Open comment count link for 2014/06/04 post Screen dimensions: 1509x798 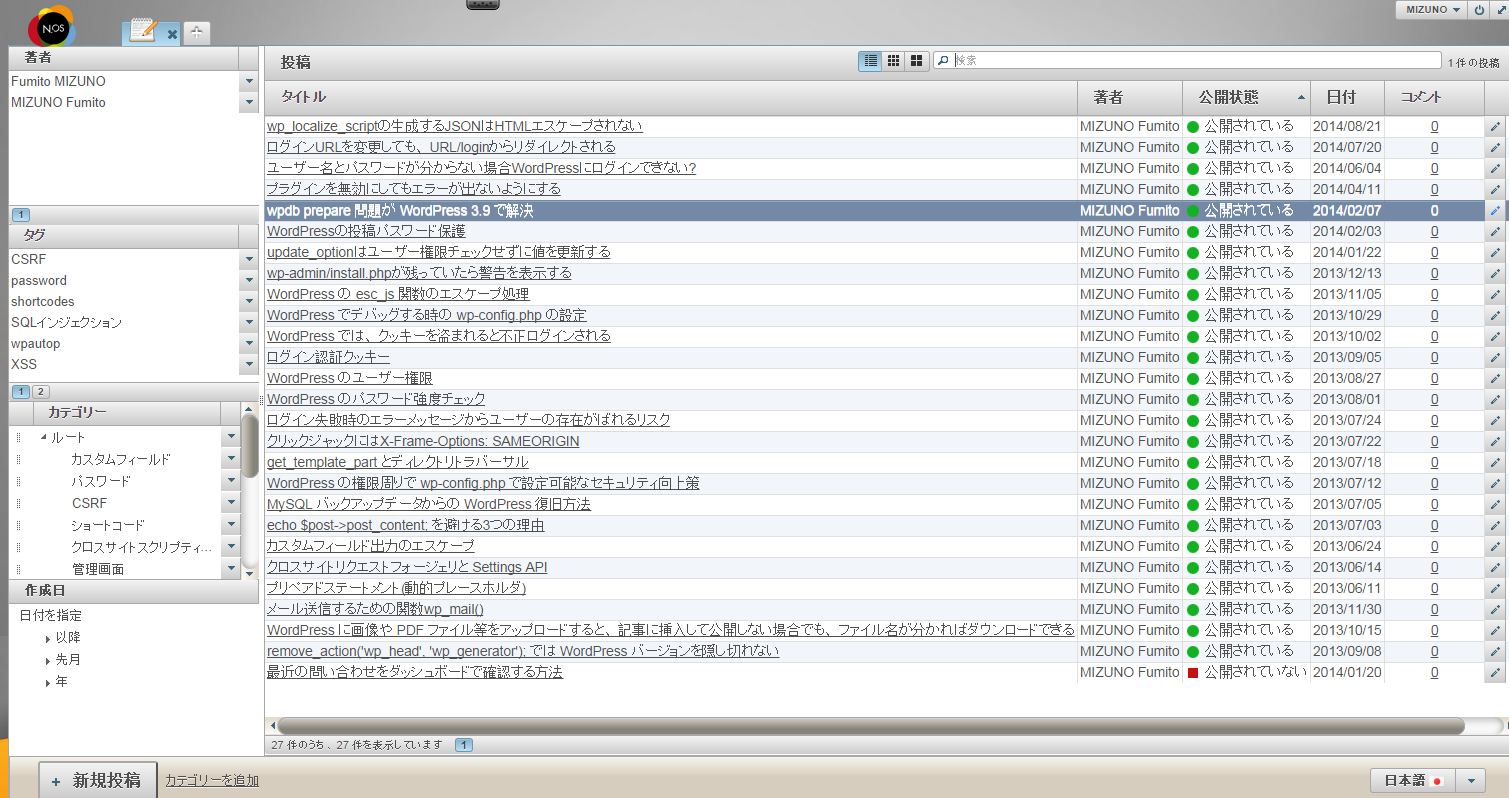(x=1434, y=168)
